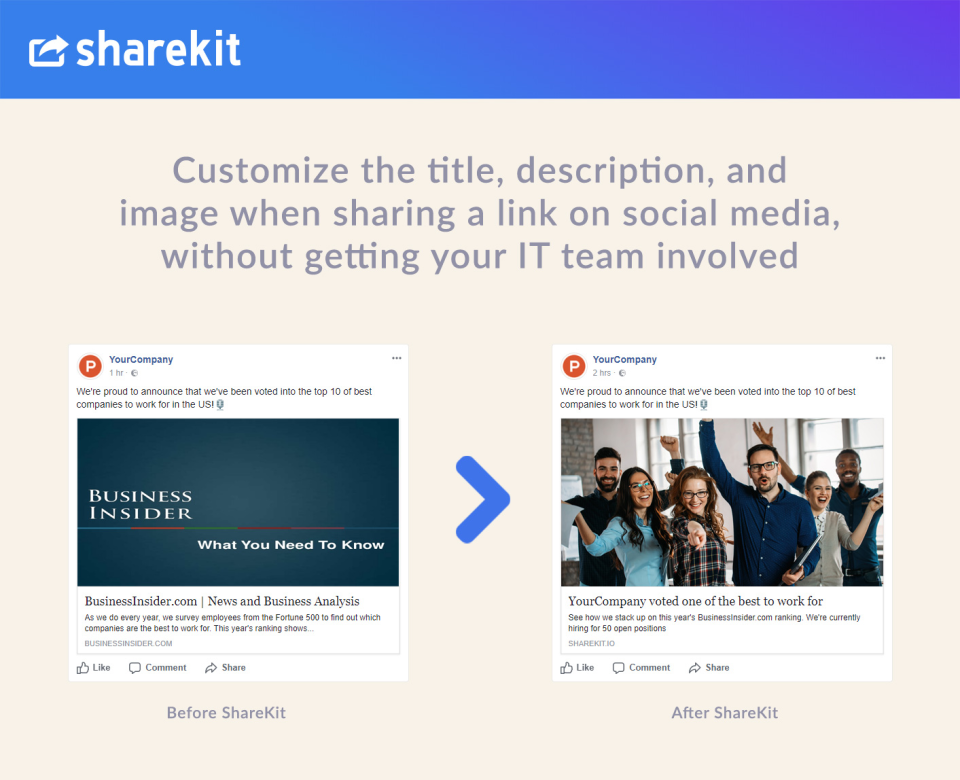This screenshot has width=960, height=780.
Task: Like the After ShareKit post
Action: (578, 668)
